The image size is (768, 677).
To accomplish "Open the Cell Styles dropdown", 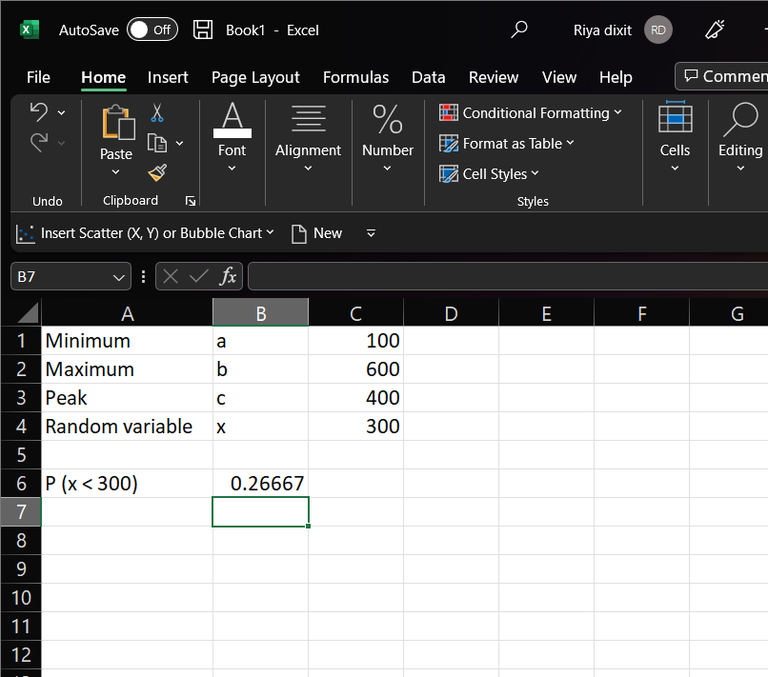I will [489, 174].
